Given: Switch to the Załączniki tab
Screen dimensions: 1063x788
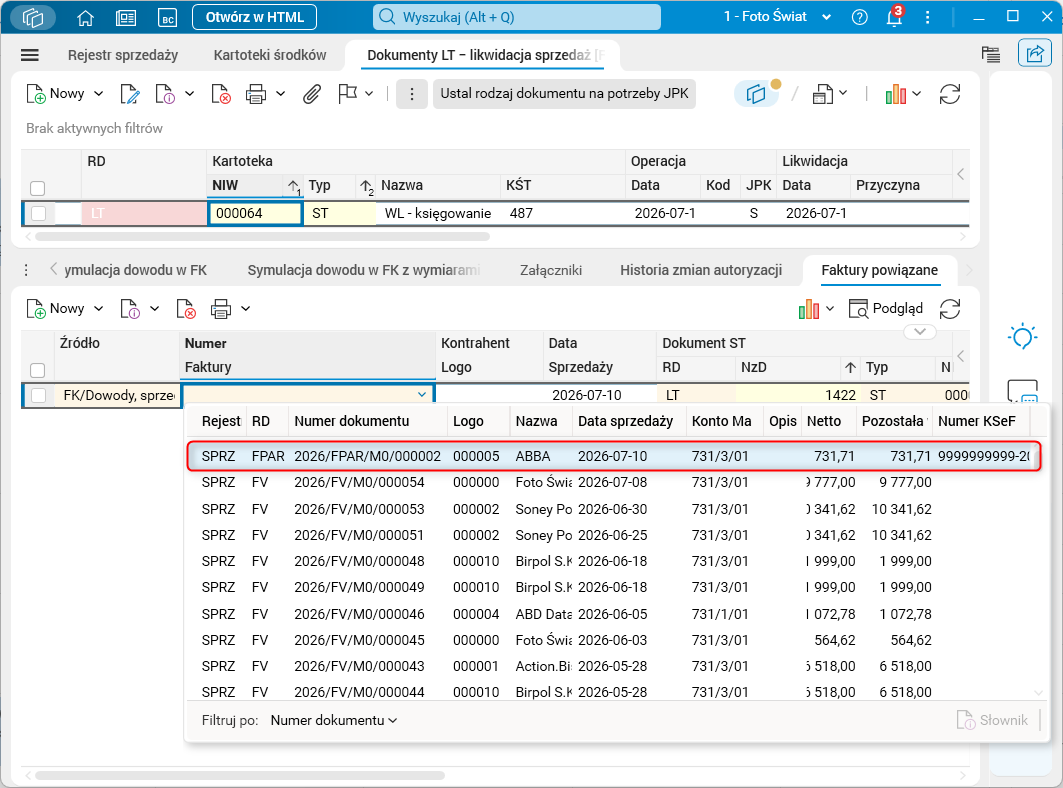Looking at the screenshot, I should click(550, 270).
